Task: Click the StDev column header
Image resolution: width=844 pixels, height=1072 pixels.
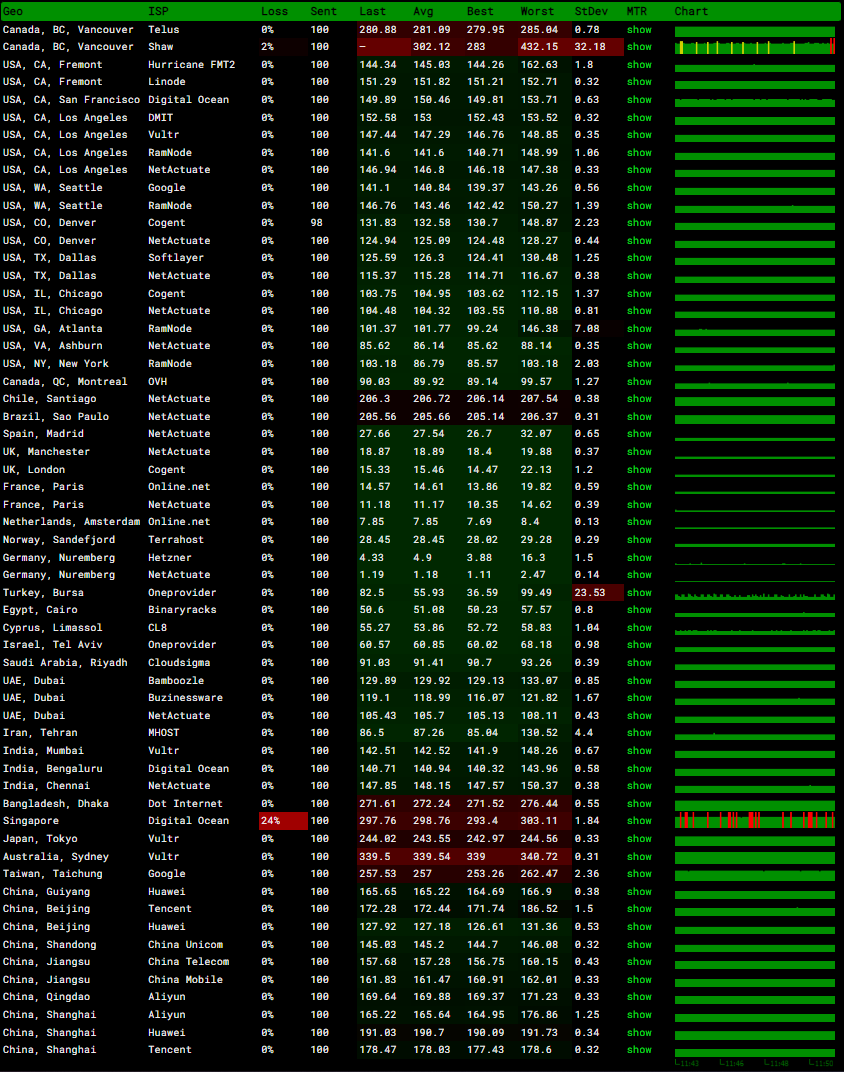Action: pyautogui.click(x=588, y=11)
